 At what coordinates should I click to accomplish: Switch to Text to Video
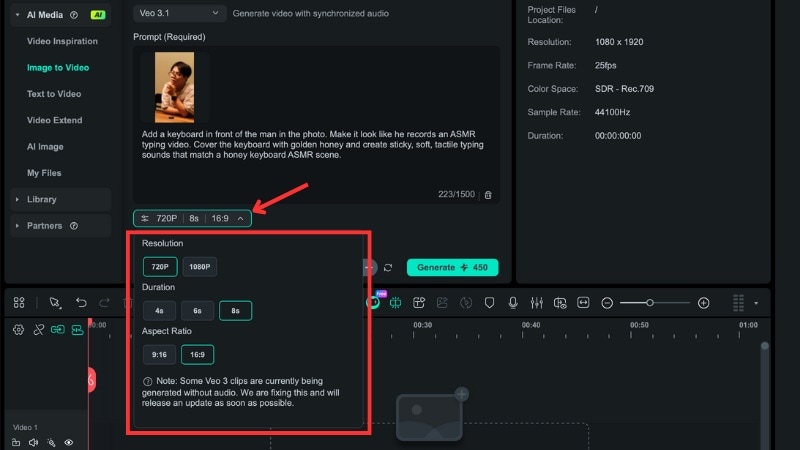[54, 94]
